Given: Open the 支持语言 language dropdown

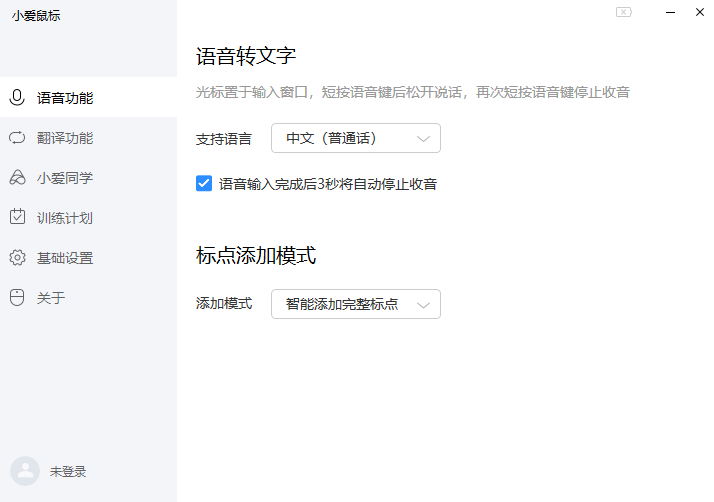Looking at the screenshot, I should point(355,138).
